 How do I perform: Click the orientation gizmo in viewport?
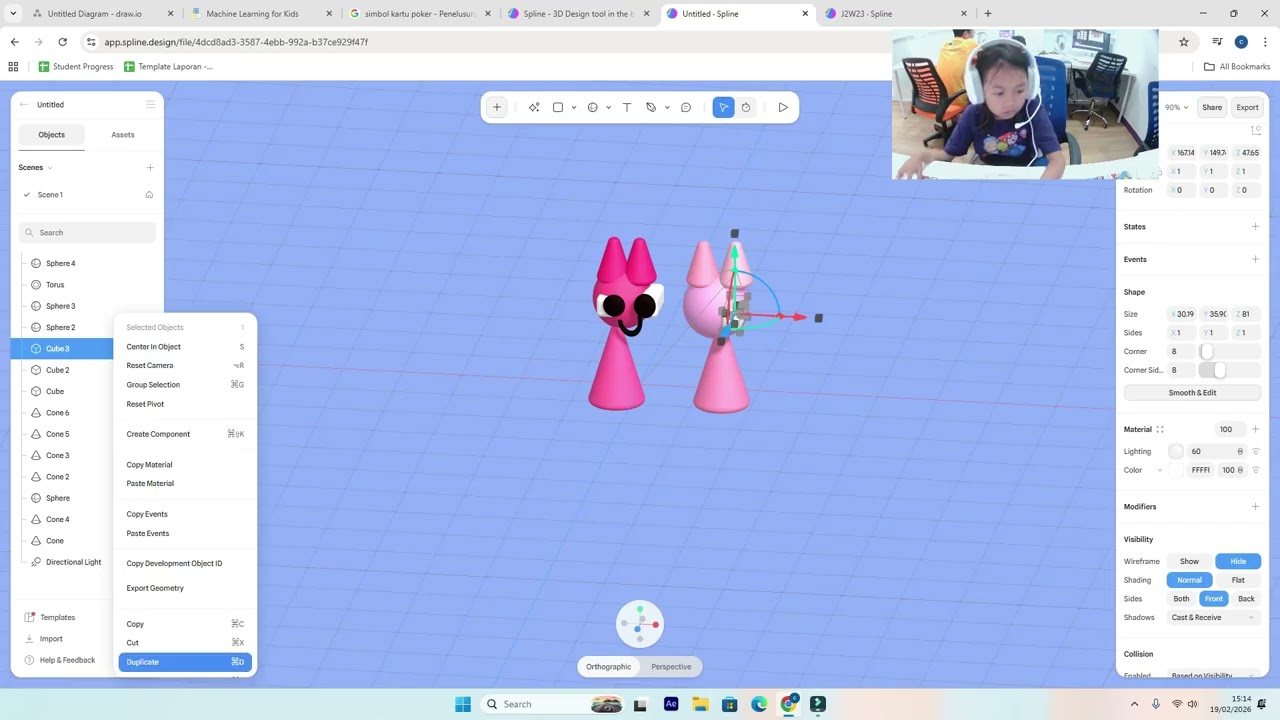640,624
